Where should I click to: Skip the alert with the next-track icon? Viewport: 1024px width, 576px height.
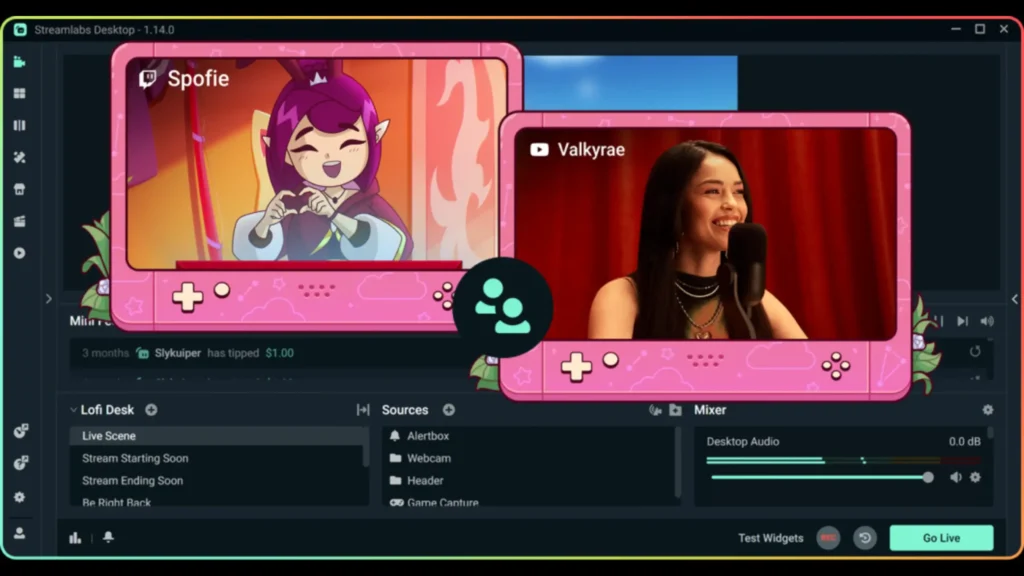pyautogui.click(x=963, y=321)
